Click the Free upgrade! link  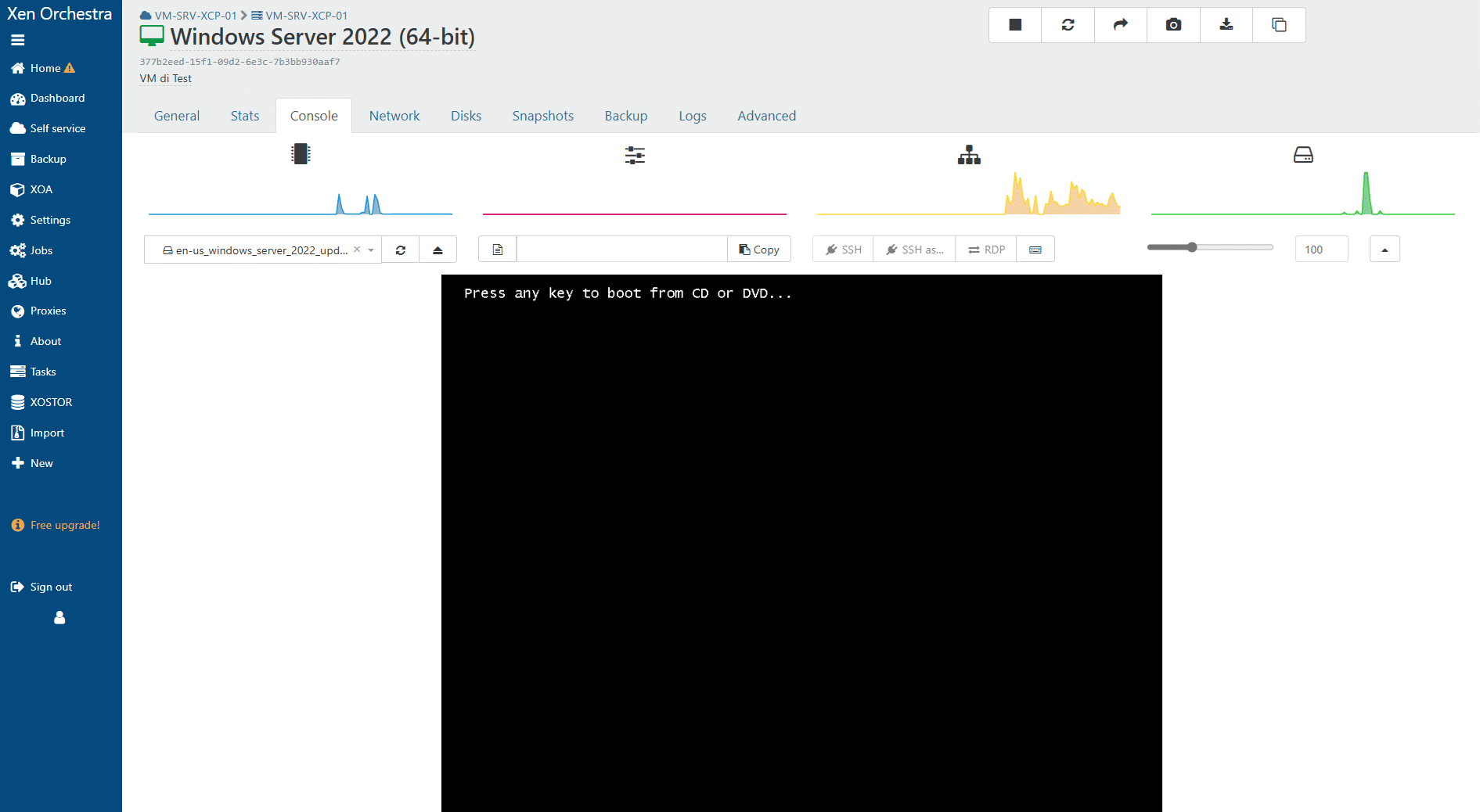coord(56,525)
